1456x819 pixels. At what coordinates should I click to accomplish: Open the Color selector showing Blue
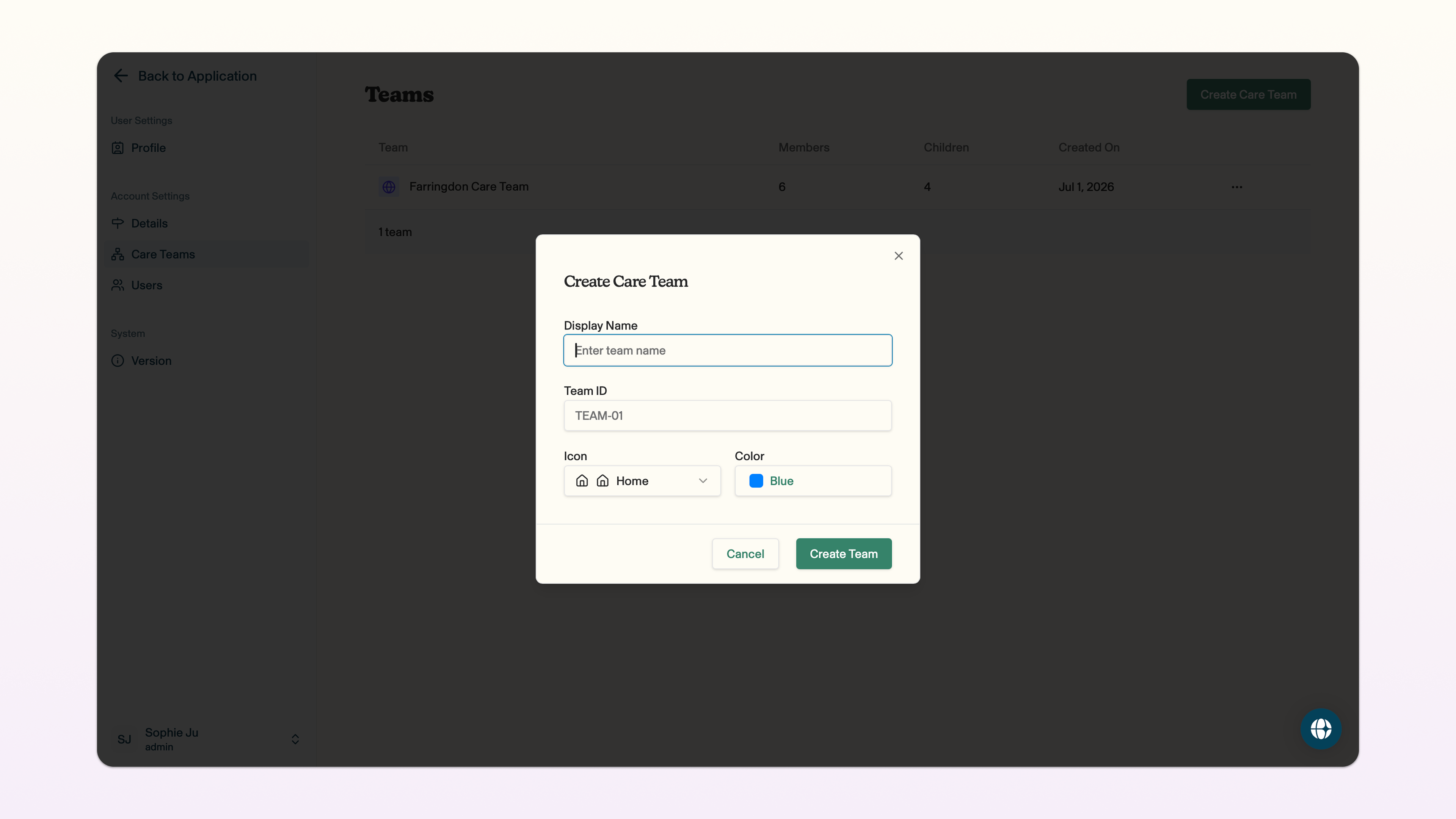pos(813,480)
